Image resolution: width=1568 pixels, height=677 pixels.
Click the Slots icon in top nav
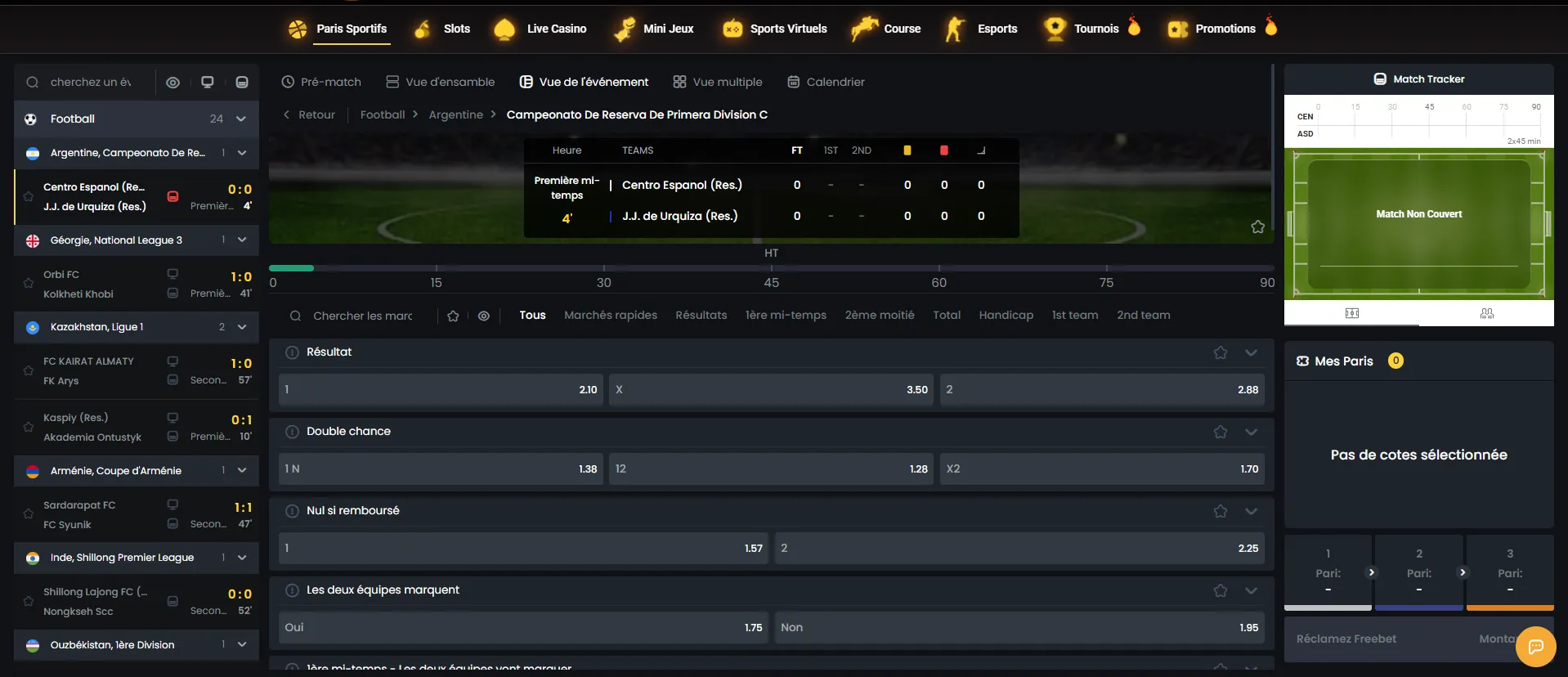tap(423, 29)
